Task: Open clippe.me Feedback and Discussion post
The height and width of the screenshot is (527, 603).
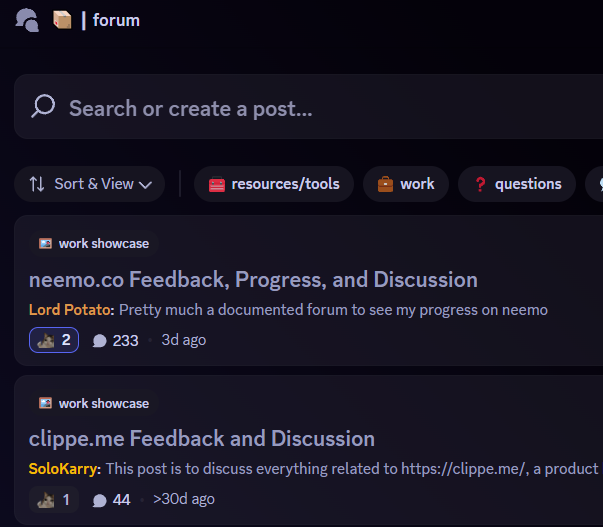Action: 202,438
